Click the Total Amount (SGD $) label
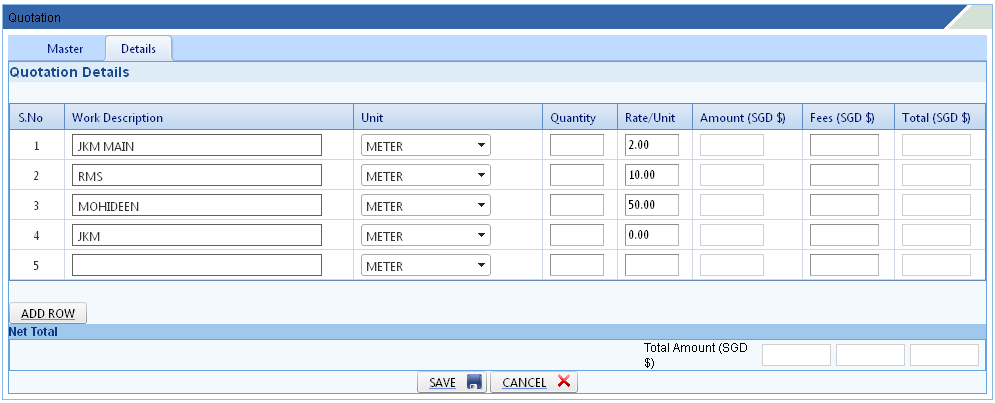 coord(696,355)
